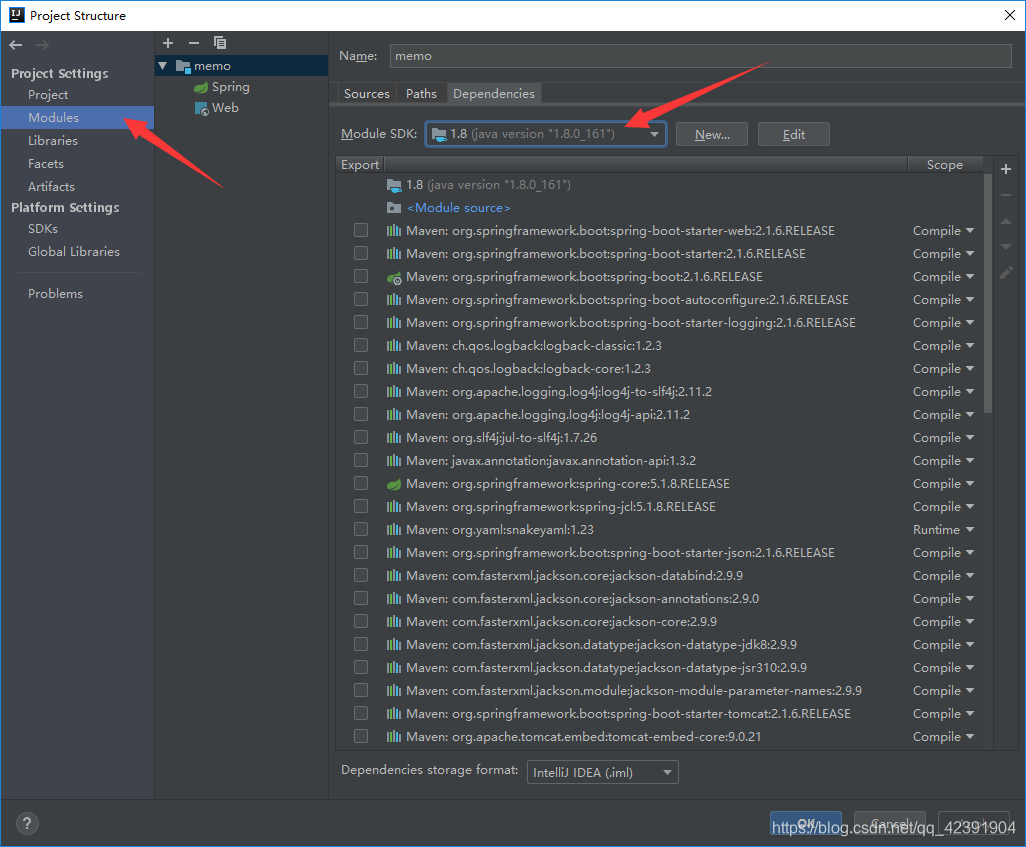Screen dimensions: 1026x847
Task: Click the Edit SDK button
Action: point(794,134)
